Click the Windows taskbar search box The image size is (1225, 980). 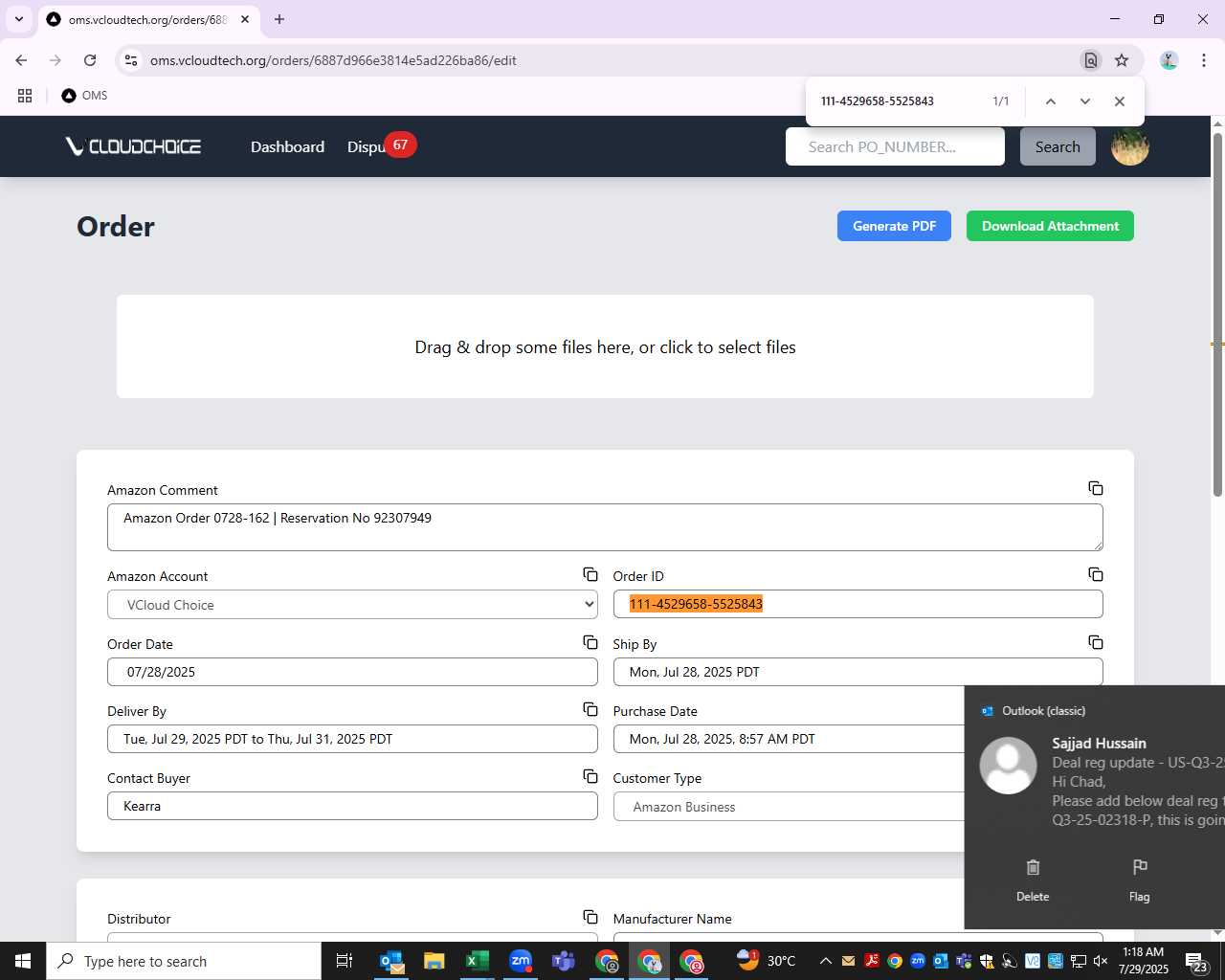pos(184,961)
